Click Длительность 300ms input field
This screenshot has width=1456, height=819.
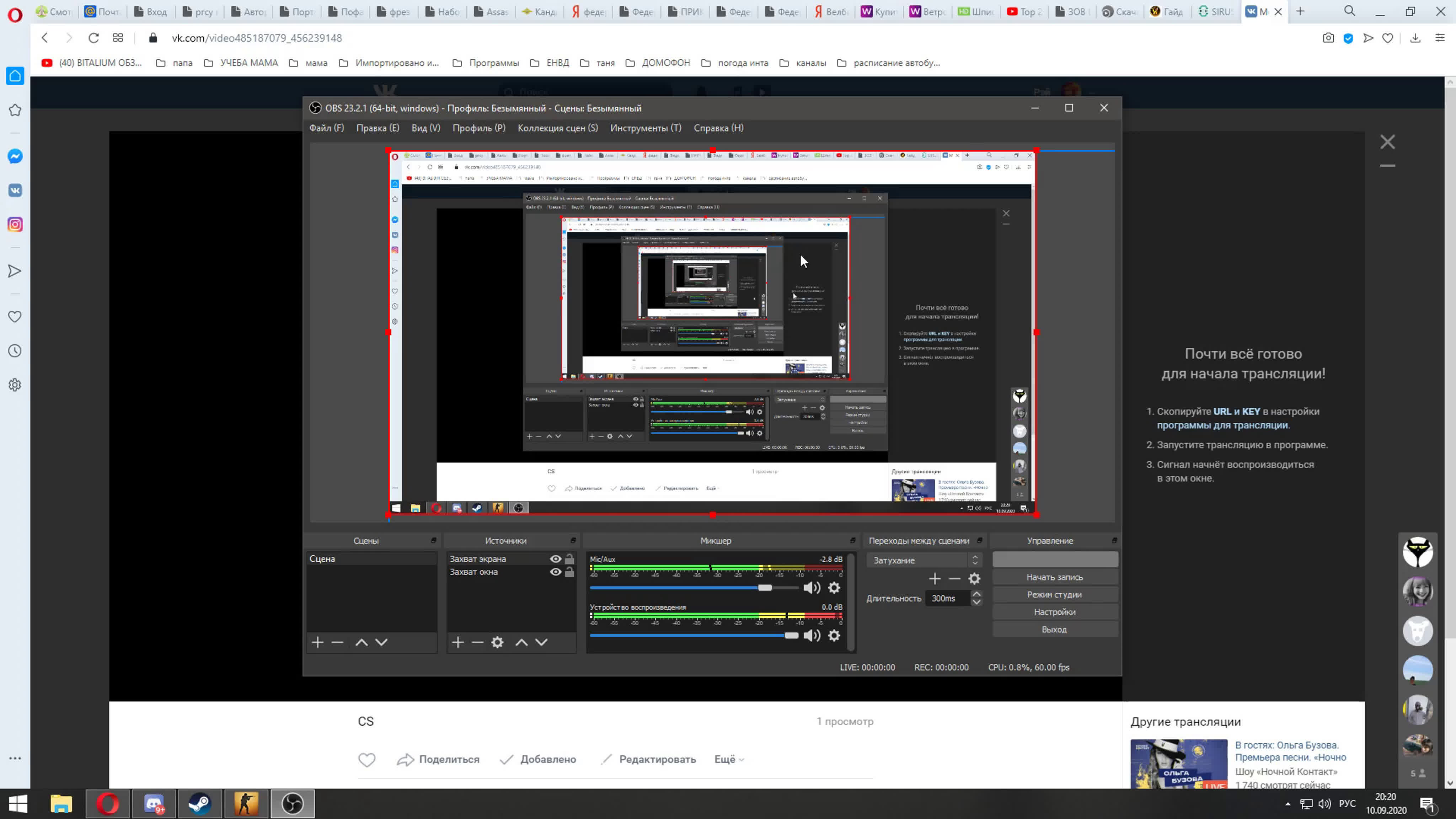pos(948,598)
